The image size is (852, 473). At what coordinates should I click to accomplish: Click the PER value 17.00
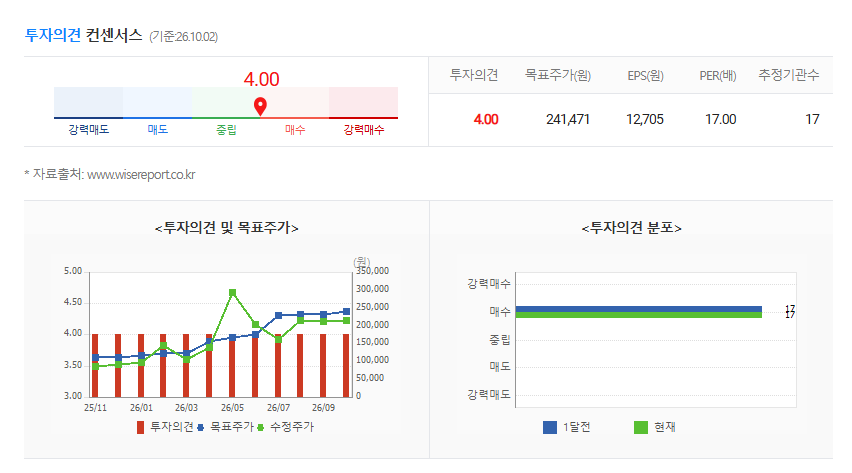721,119
